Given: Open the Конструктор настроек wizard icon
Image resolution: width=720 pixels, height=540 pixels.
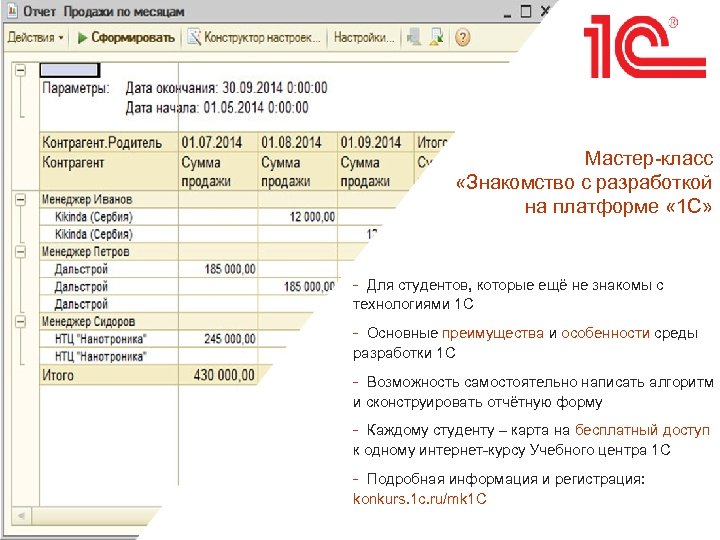Looking at the screenshot, I should (x=194, y=37).
